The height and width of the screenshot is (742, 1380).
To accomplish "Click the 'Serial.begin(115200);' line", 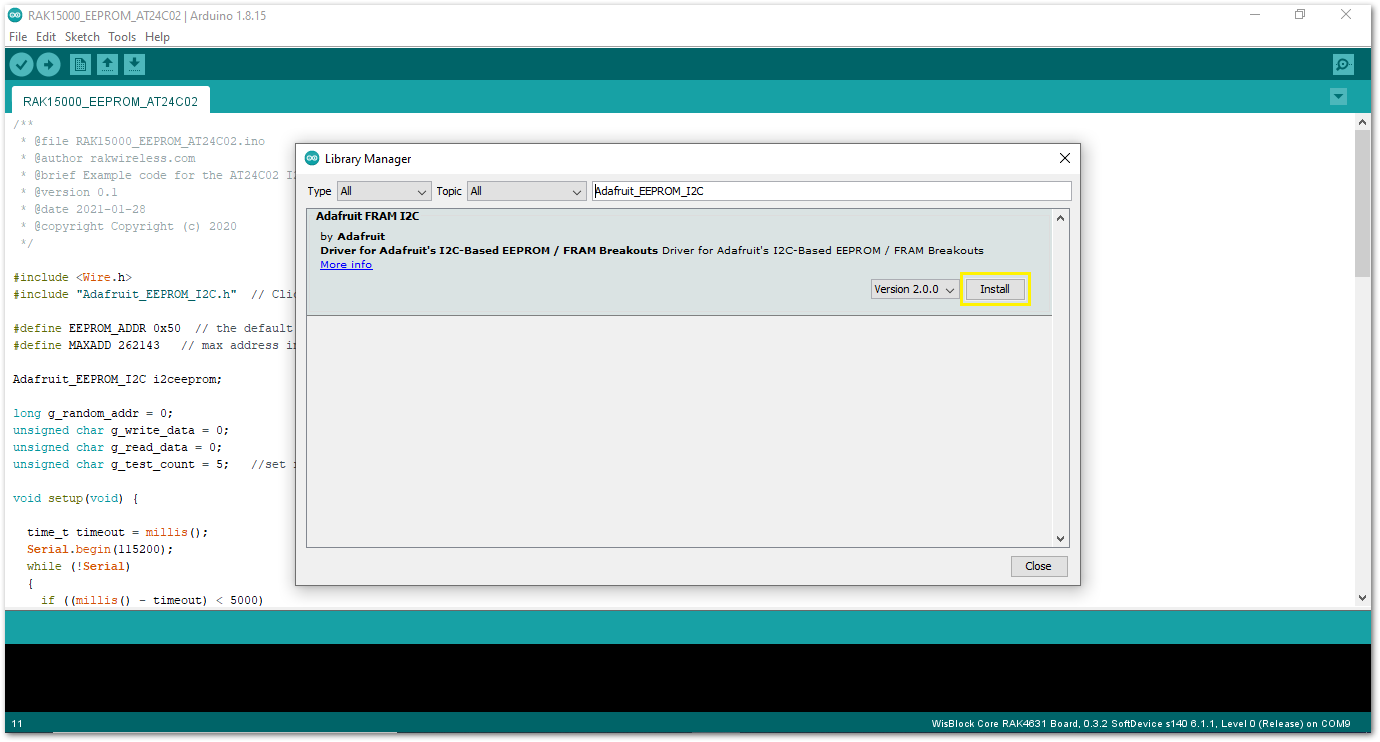I will click(100, 549).
